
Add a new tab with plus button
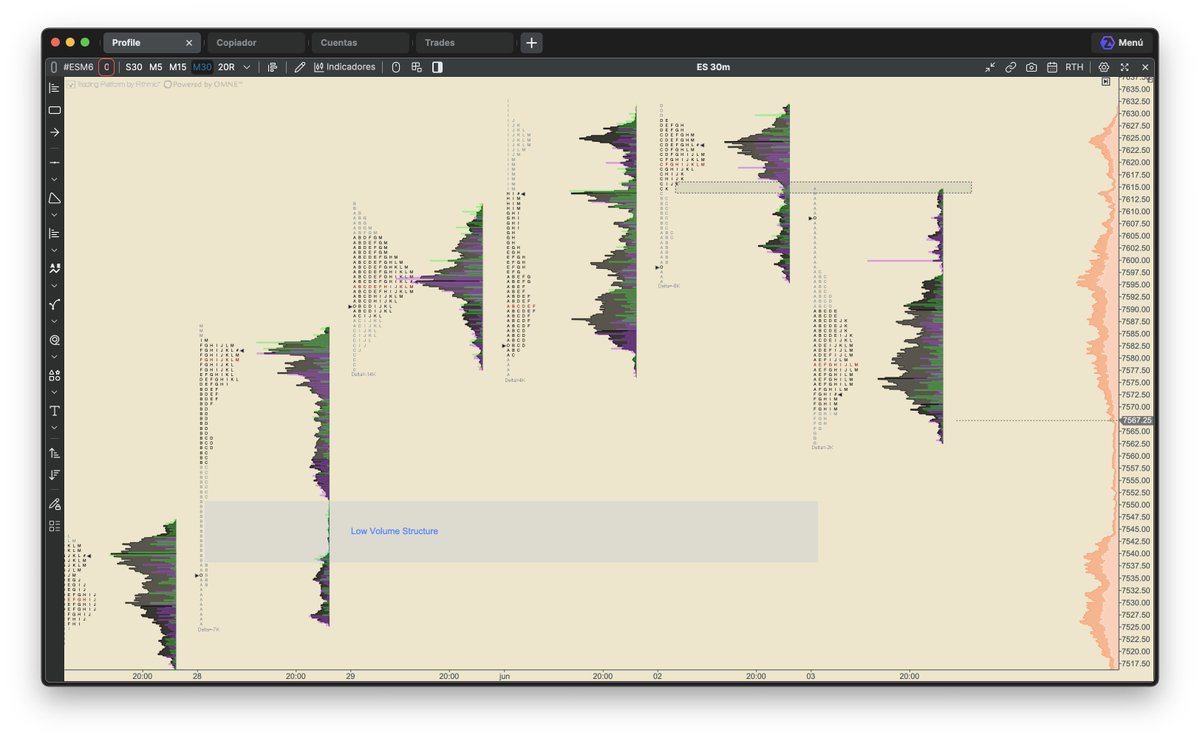[x=532, y=43]
